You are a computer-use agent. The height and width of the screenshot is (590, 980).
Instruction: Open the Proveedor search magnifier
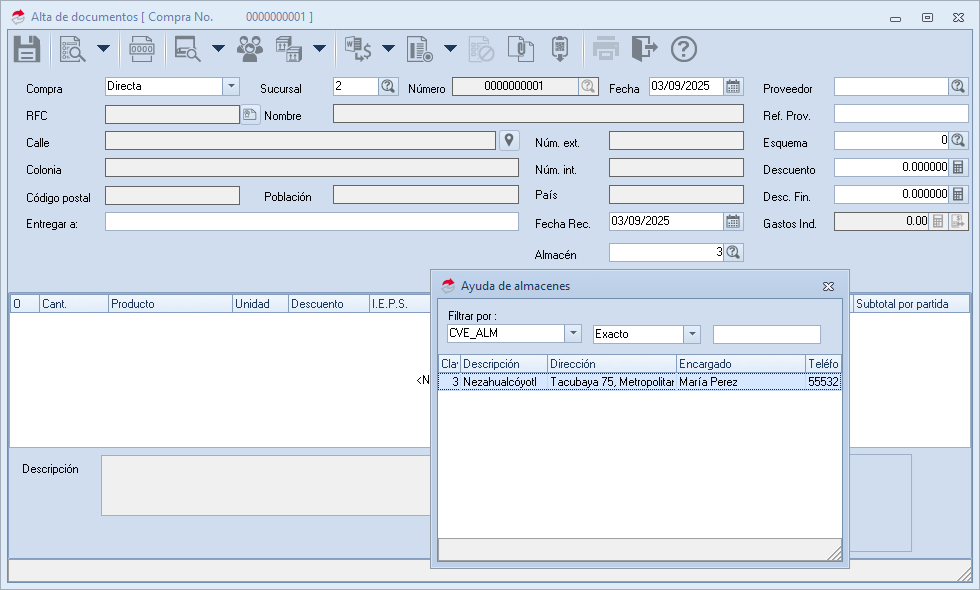[x=958, y=87]
